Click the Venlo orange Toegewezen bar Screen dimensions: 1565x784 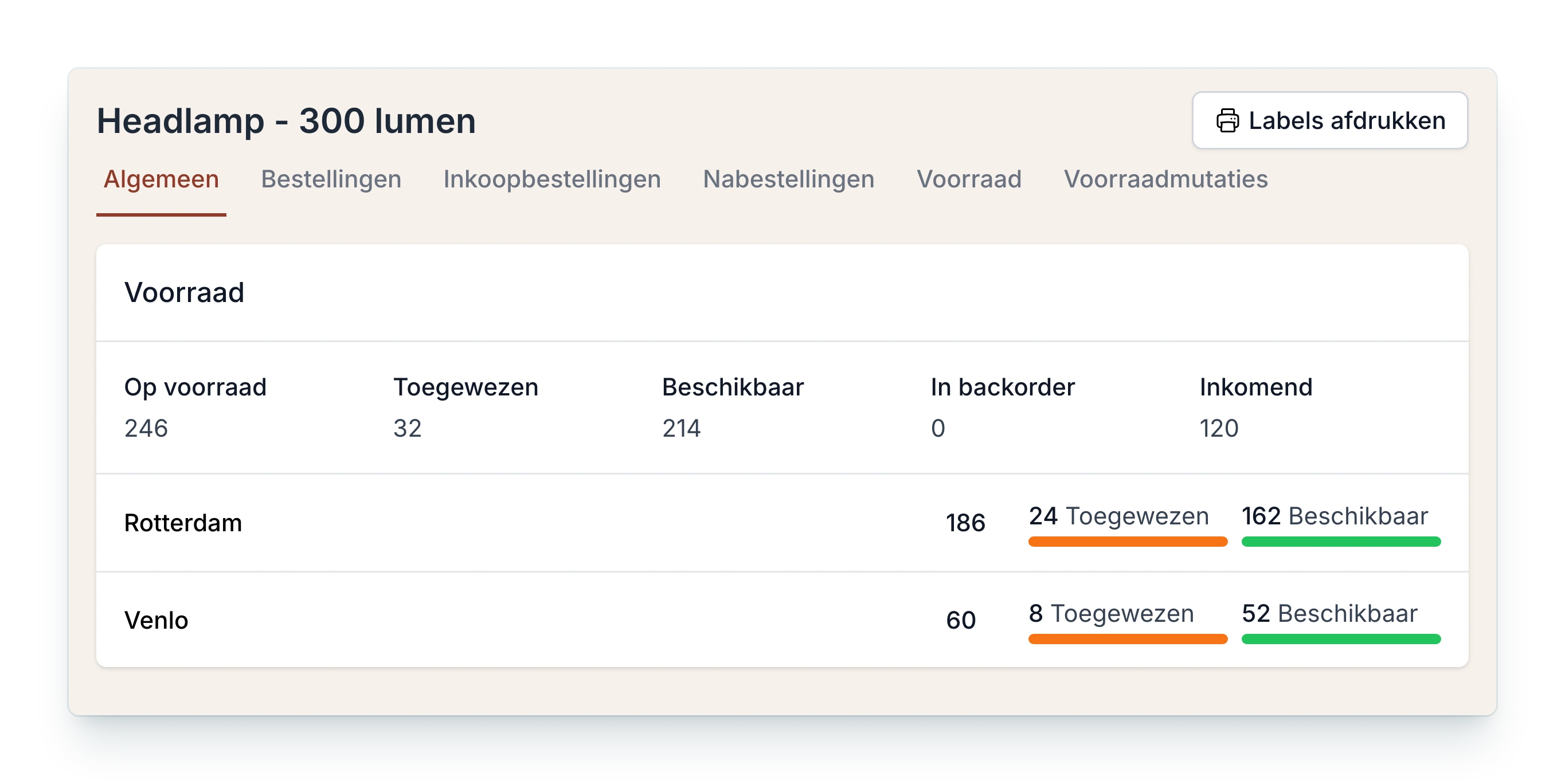coord(1128,638)
